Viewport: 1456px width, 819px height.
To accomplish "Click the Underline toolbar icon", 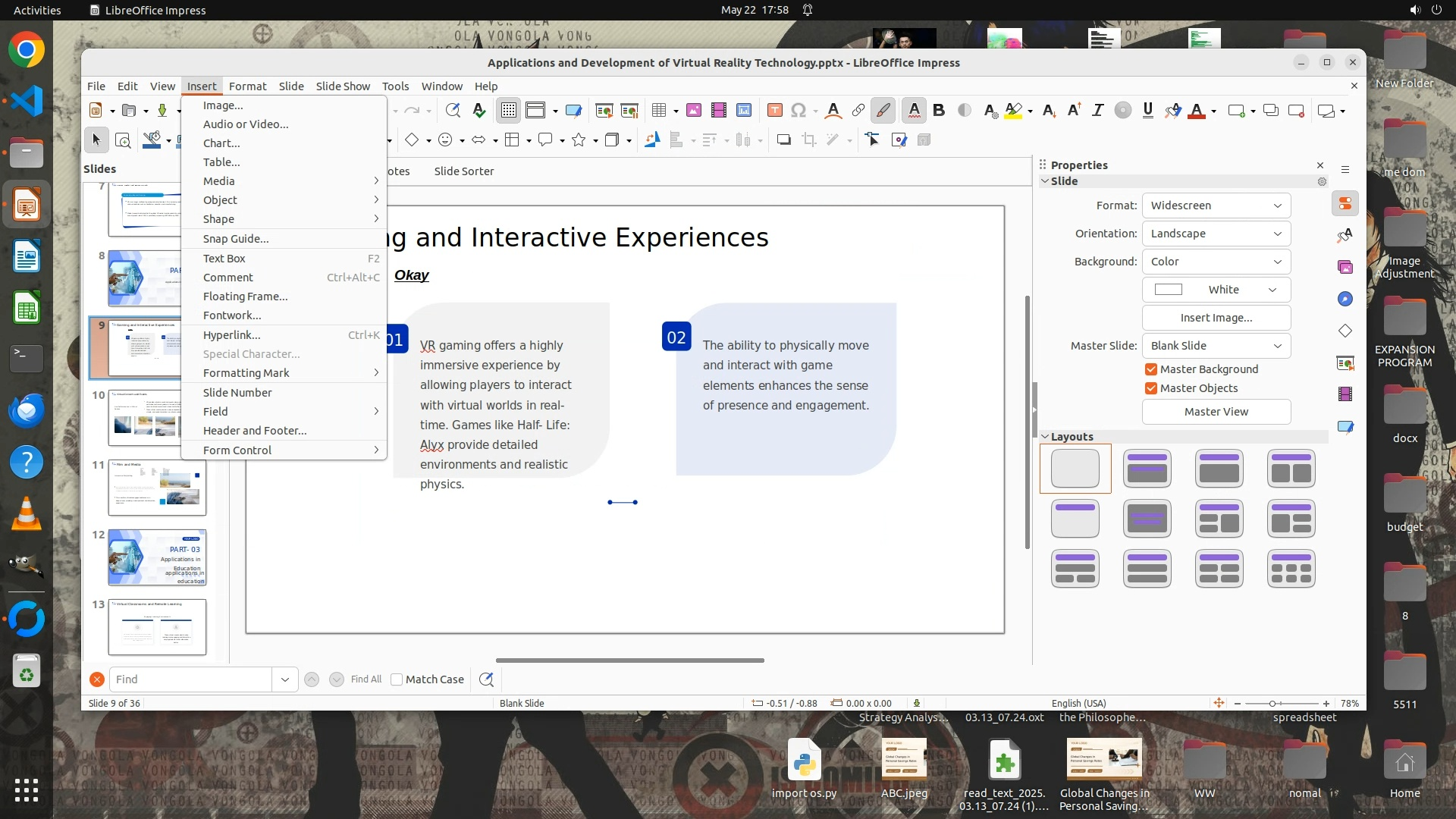I will pyautogui.click(x=1147, y=111).
